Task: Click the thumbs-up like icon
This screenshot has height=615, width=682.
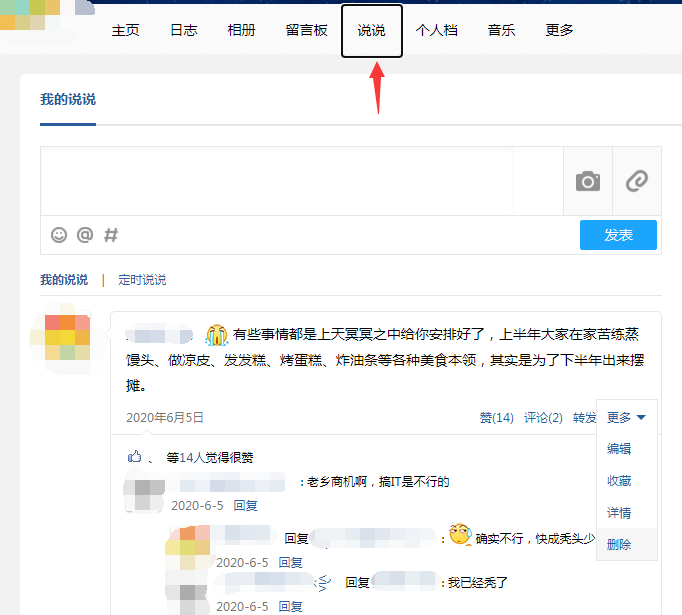Action: (134, 456)
